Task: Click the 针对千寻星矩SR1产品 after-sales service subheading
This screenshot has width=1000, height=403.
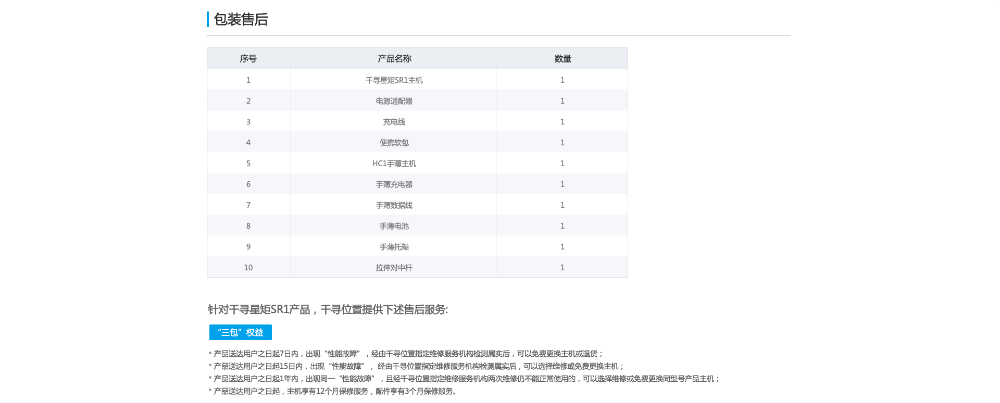Action: tap(328, 309)
